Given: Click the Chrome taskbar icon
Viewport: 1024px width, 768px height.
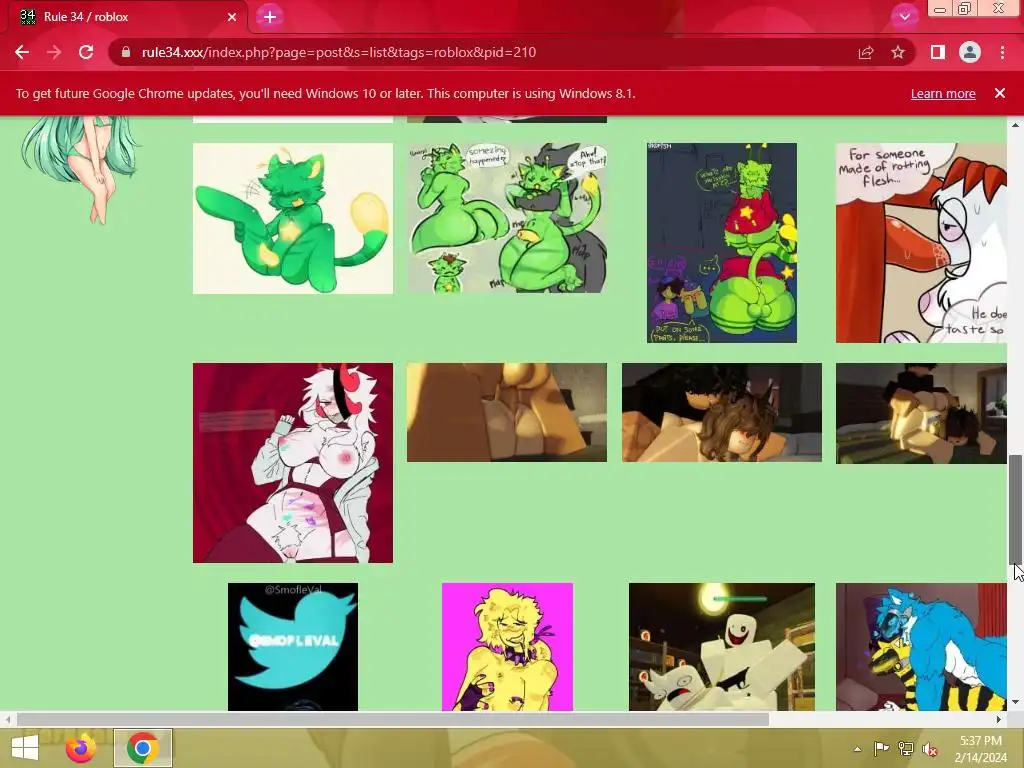Looking at the screenshot, I should [143, 748].
